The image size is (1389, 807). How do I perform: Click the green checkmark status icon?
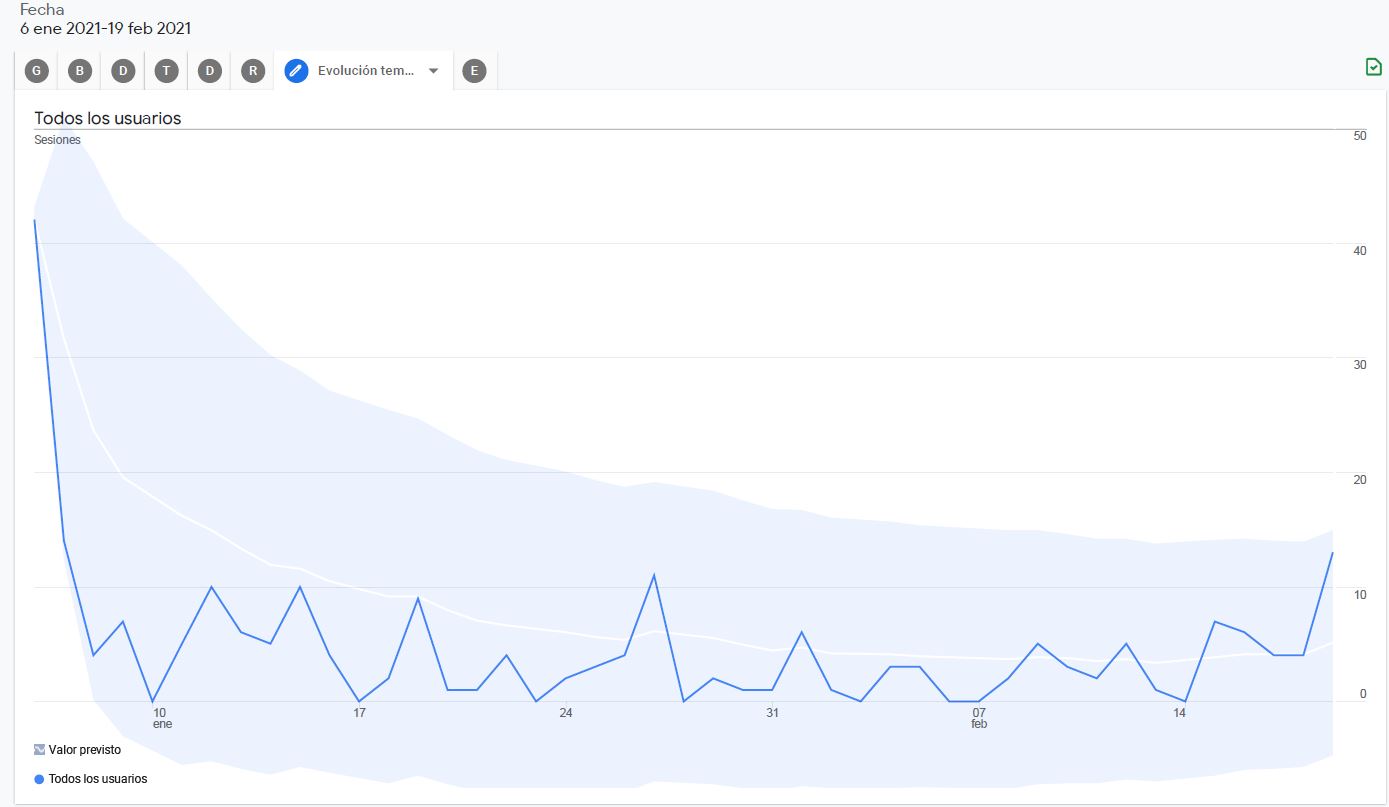coord(1374,67)
